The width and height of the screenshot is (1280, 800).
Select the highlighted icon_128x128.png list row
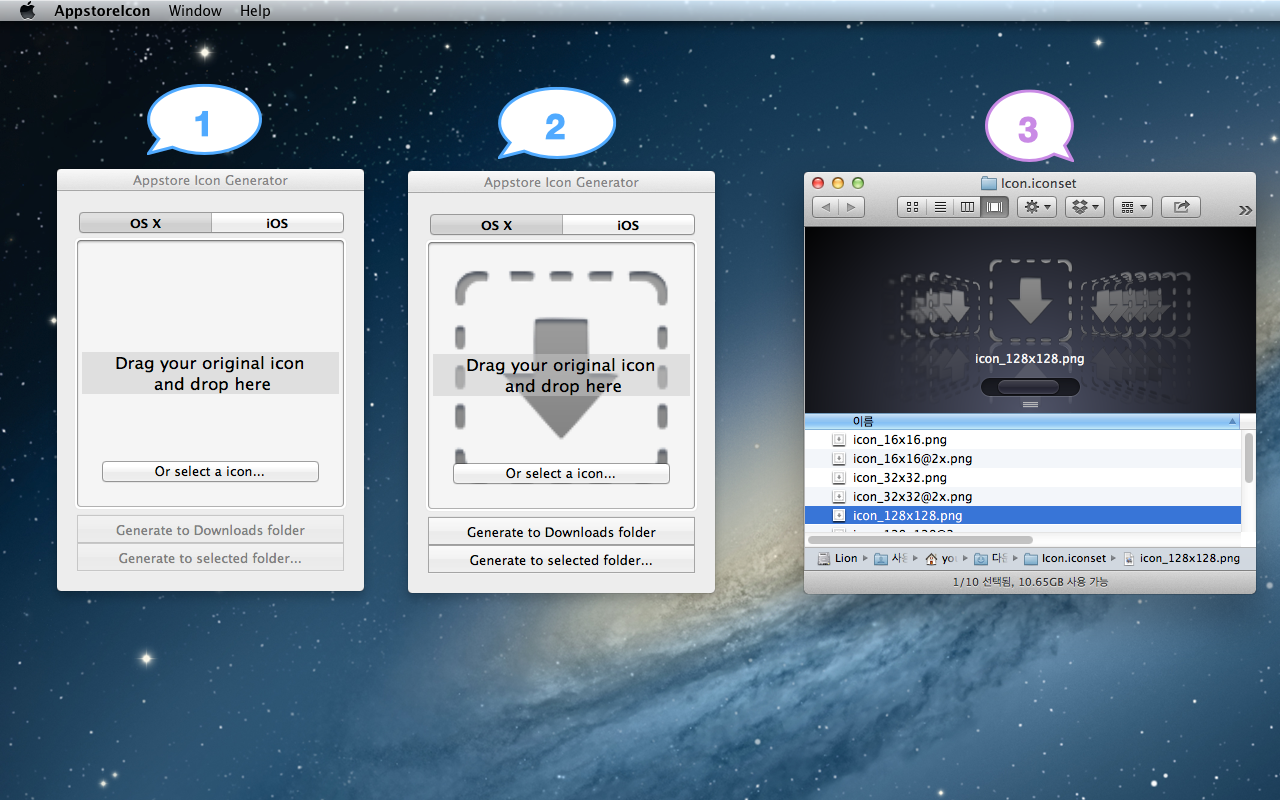[x=1022, y=516]
